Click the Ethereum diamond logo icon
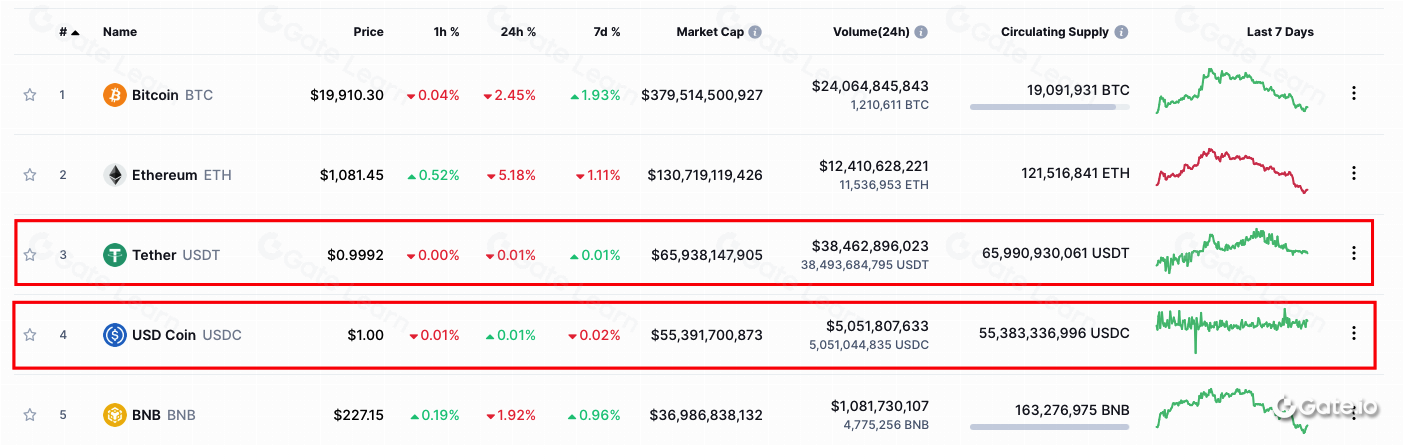 pyautogui.click(x=115, y=175)
